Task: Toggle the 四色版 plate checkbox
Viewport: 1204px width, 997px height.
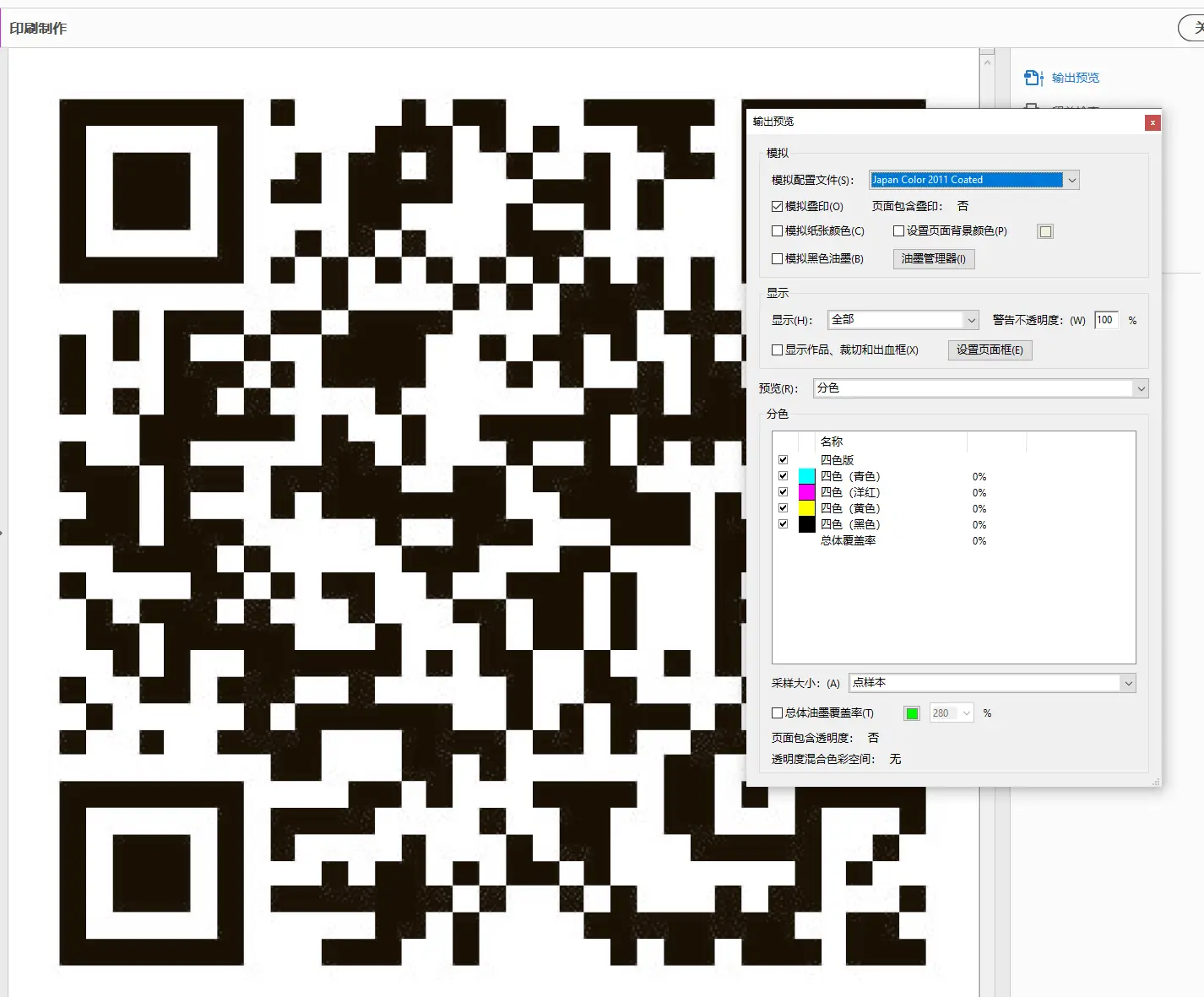Action: tap(783, 460)
